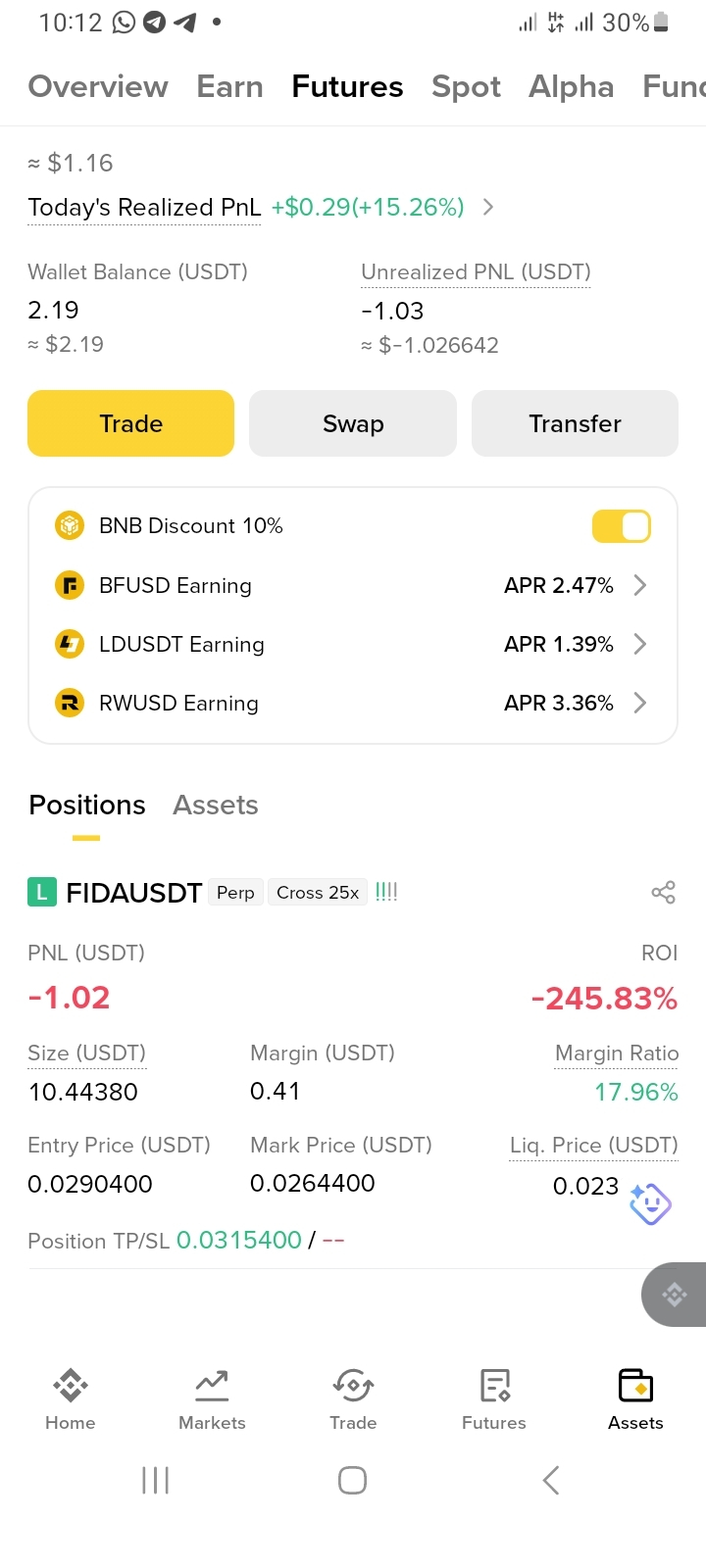Image resolution: width=706 pixels, height=1568 pixels.
Task: Edit the Position TP/SL value 0.0315400
Action: coord(238,1240)
